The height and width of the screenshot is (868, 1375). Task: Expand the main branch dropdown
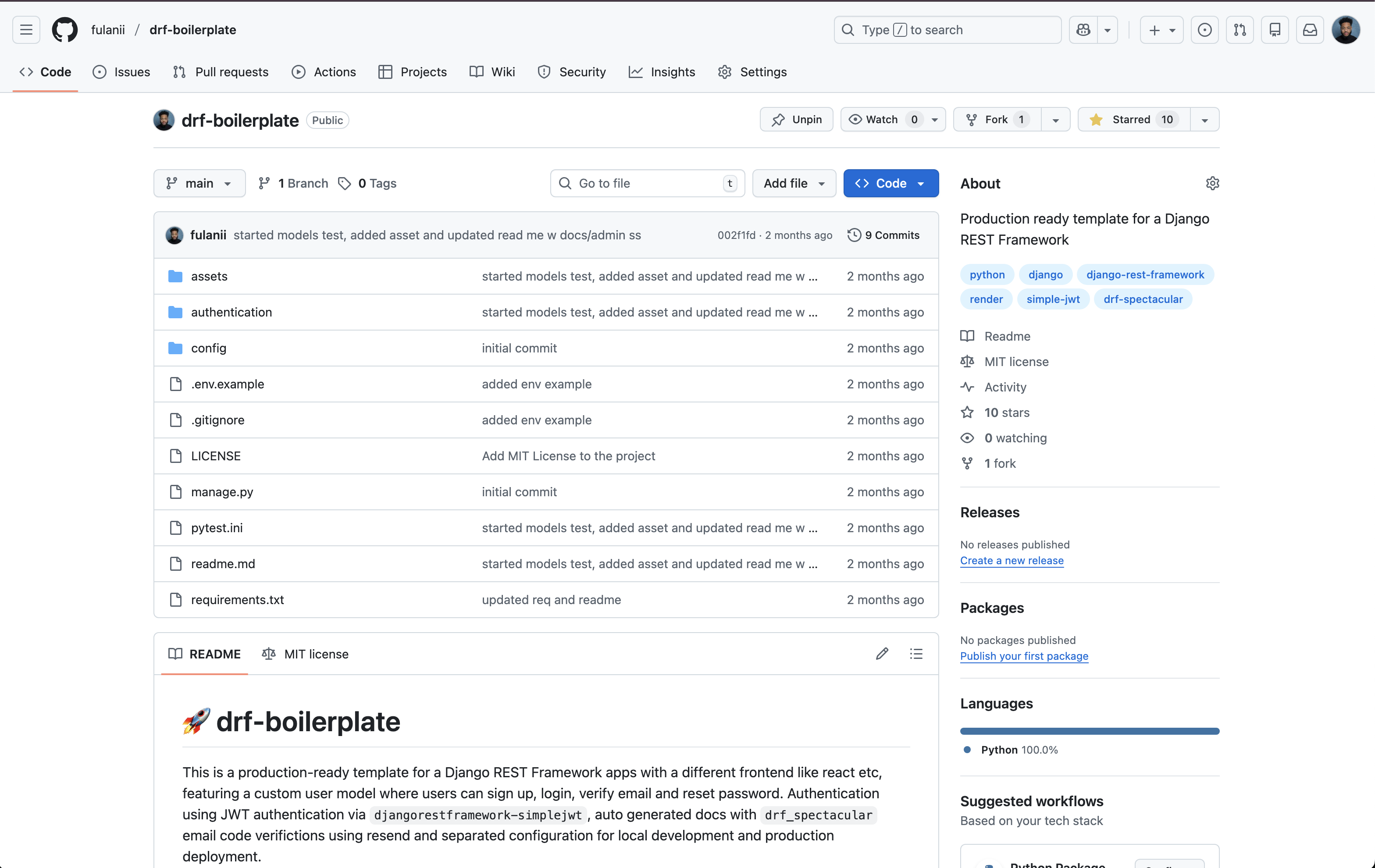pos(199,183)
